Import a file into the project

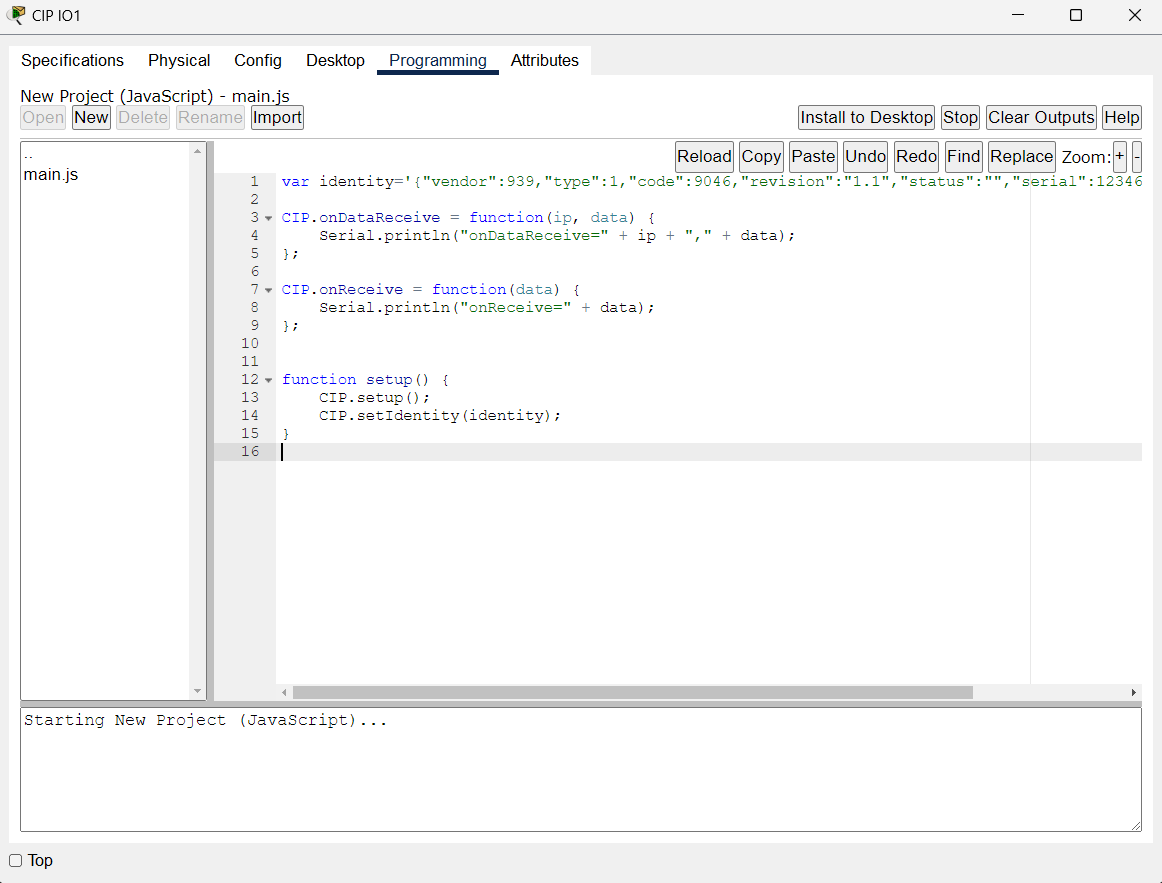277,117
